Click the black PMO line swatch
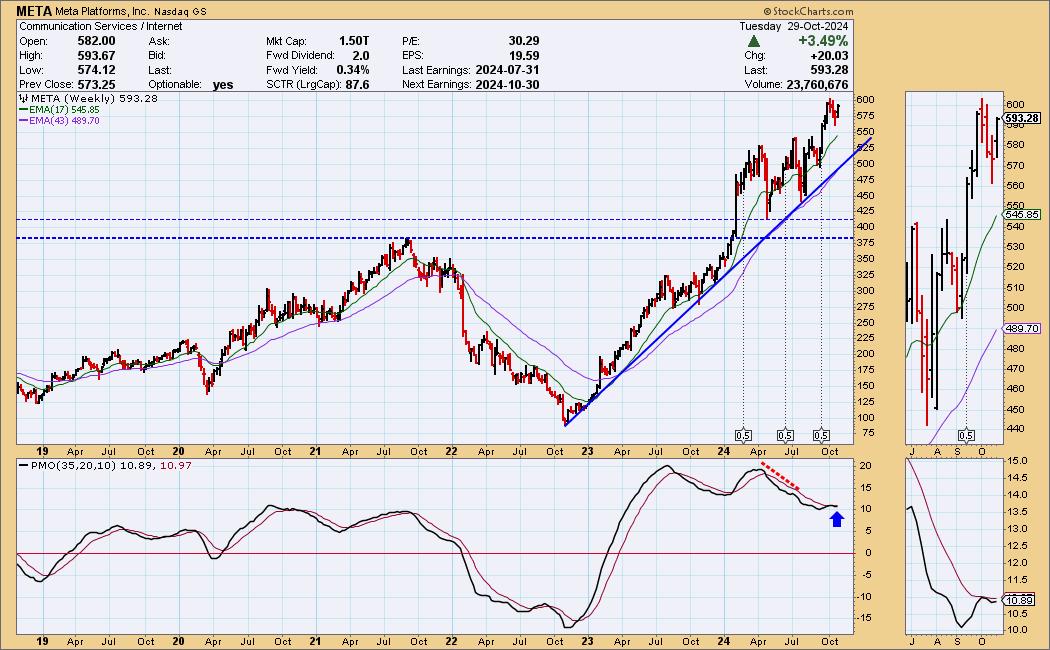 (x=24, y=465)
